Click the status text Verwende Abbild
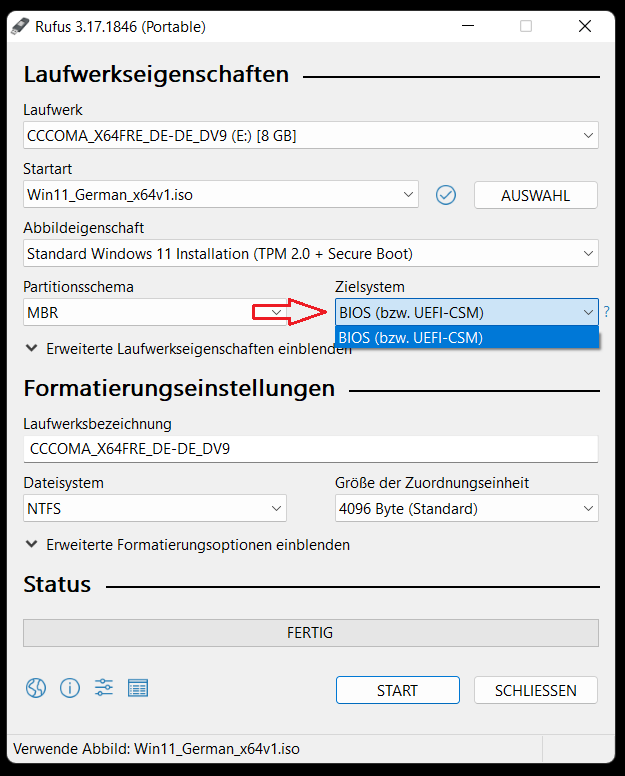The height and width of the screenshot is (776, 625). pyautogui.click(x=156, y=749)
